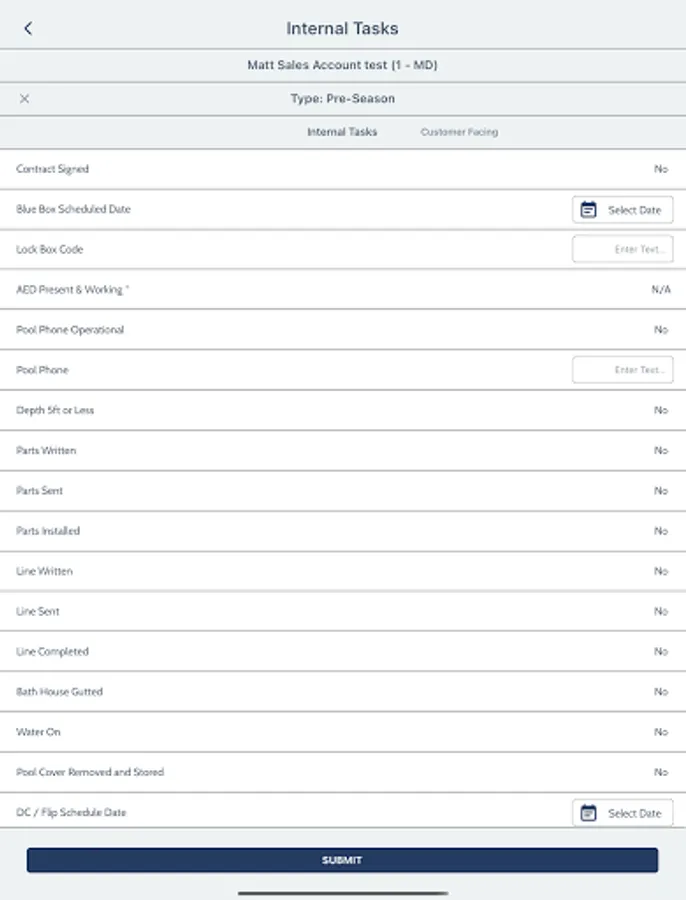Enter text in Lock Box Code field
This screenshot has height=900, width=686.
coord(622,250)
